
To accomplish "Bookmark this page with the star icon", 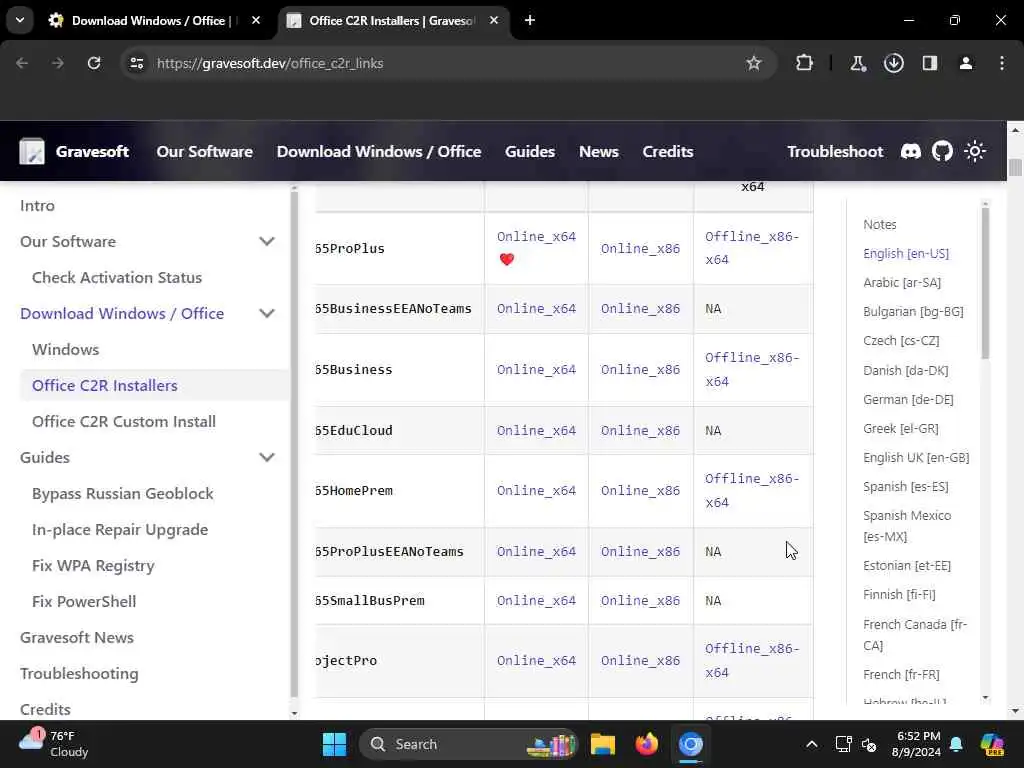I will pos(754,63).
